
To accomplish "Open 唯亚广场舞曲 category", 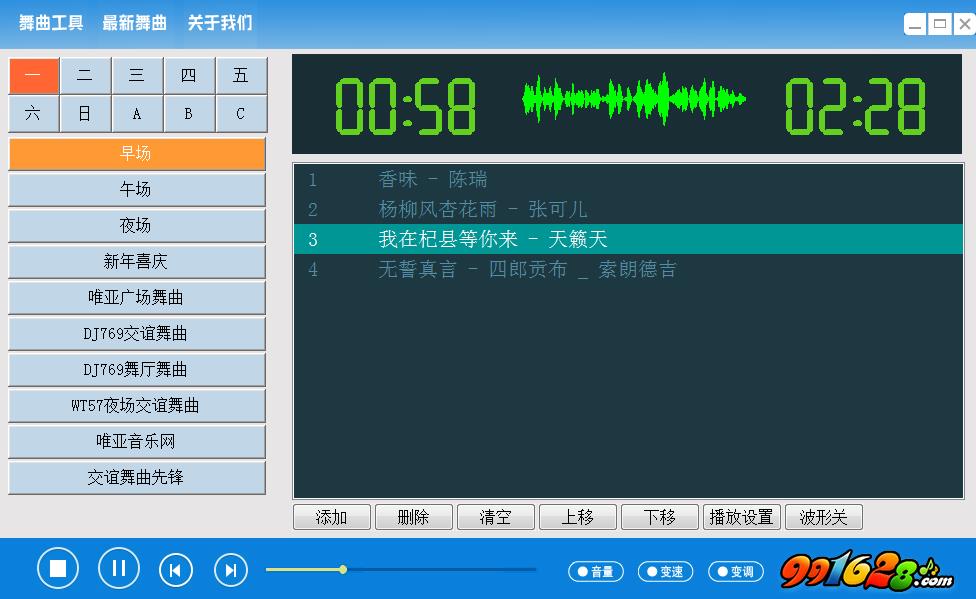I will coord(137,298).
